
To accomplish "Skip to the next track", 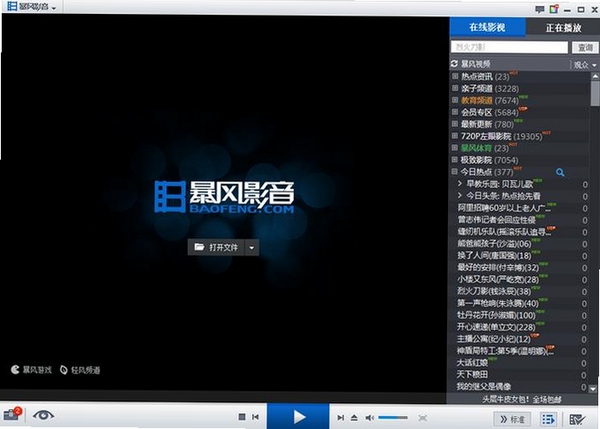I will (x=340, y=418).
